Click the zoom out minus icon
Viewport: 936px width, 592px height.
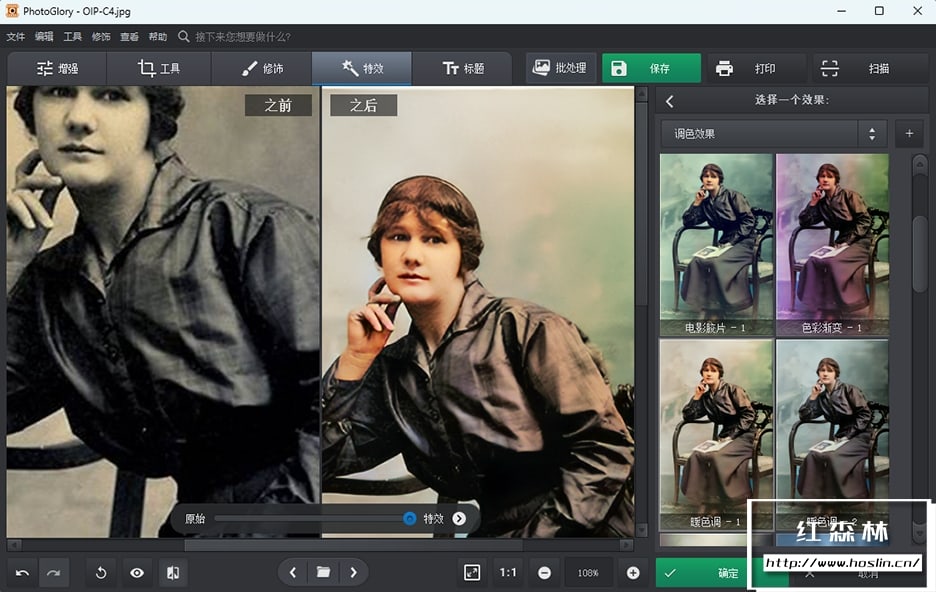[544, 573]
